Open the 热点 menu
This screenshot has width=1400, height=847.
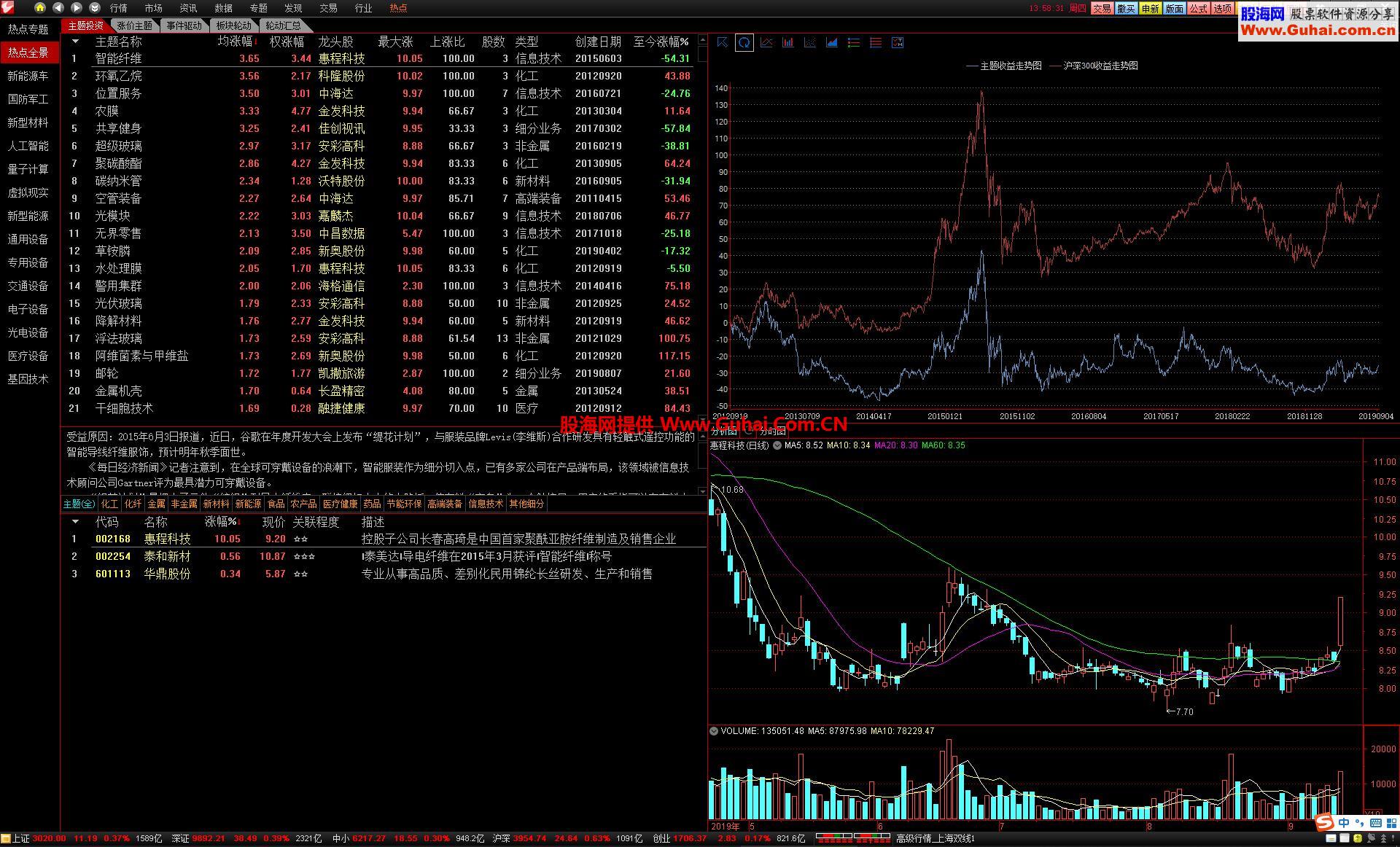tap(398, 8)
